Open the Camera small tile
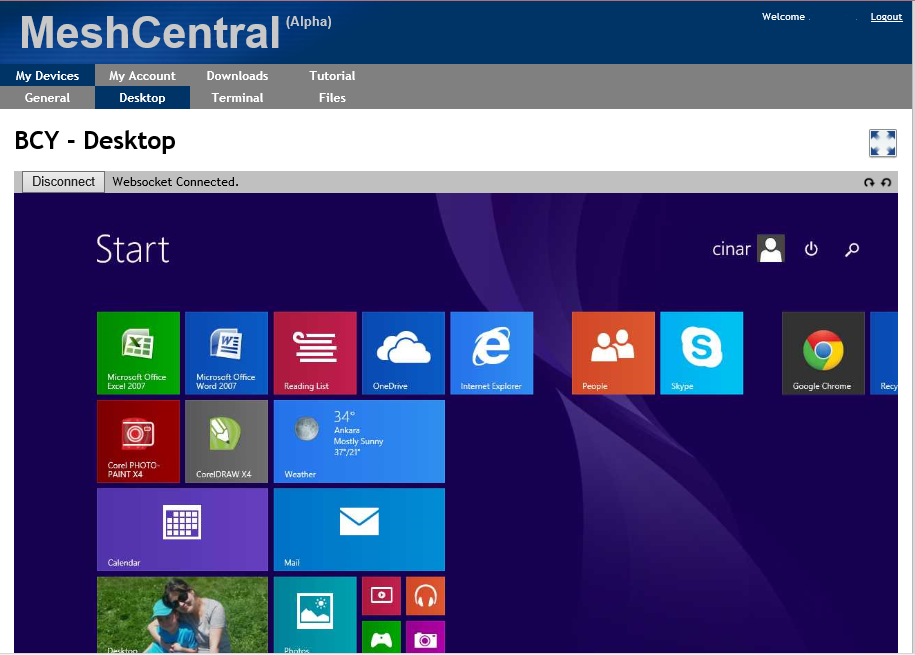The image size is (915, 655). [425, 637]
